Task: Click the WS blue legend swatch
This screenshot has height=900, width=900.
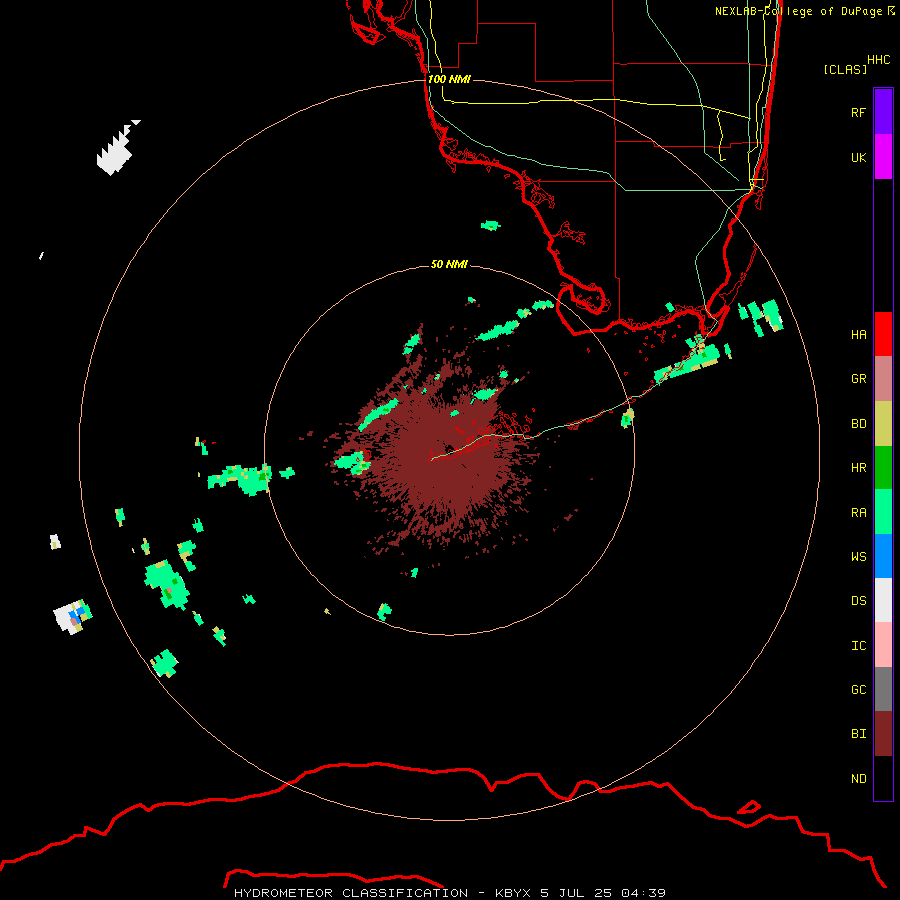Action: [x=883, y=556]
